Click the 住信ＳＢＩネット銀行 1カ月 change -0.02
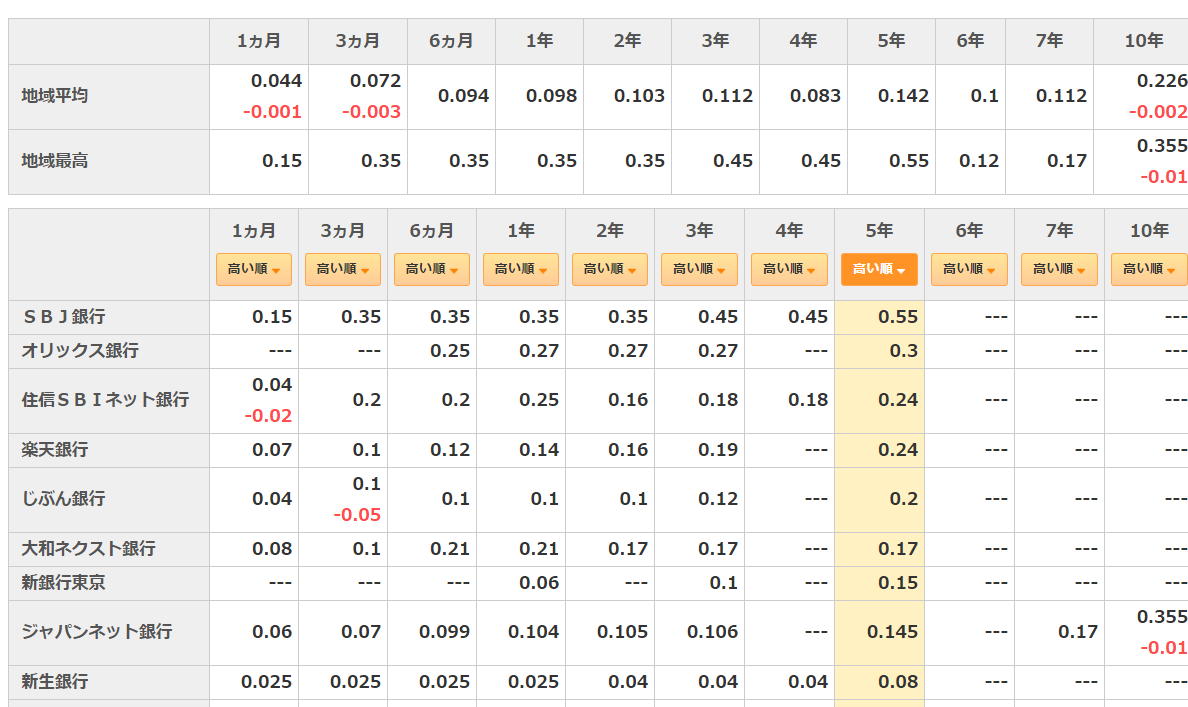1188x707 pixels. pos(268,416)
